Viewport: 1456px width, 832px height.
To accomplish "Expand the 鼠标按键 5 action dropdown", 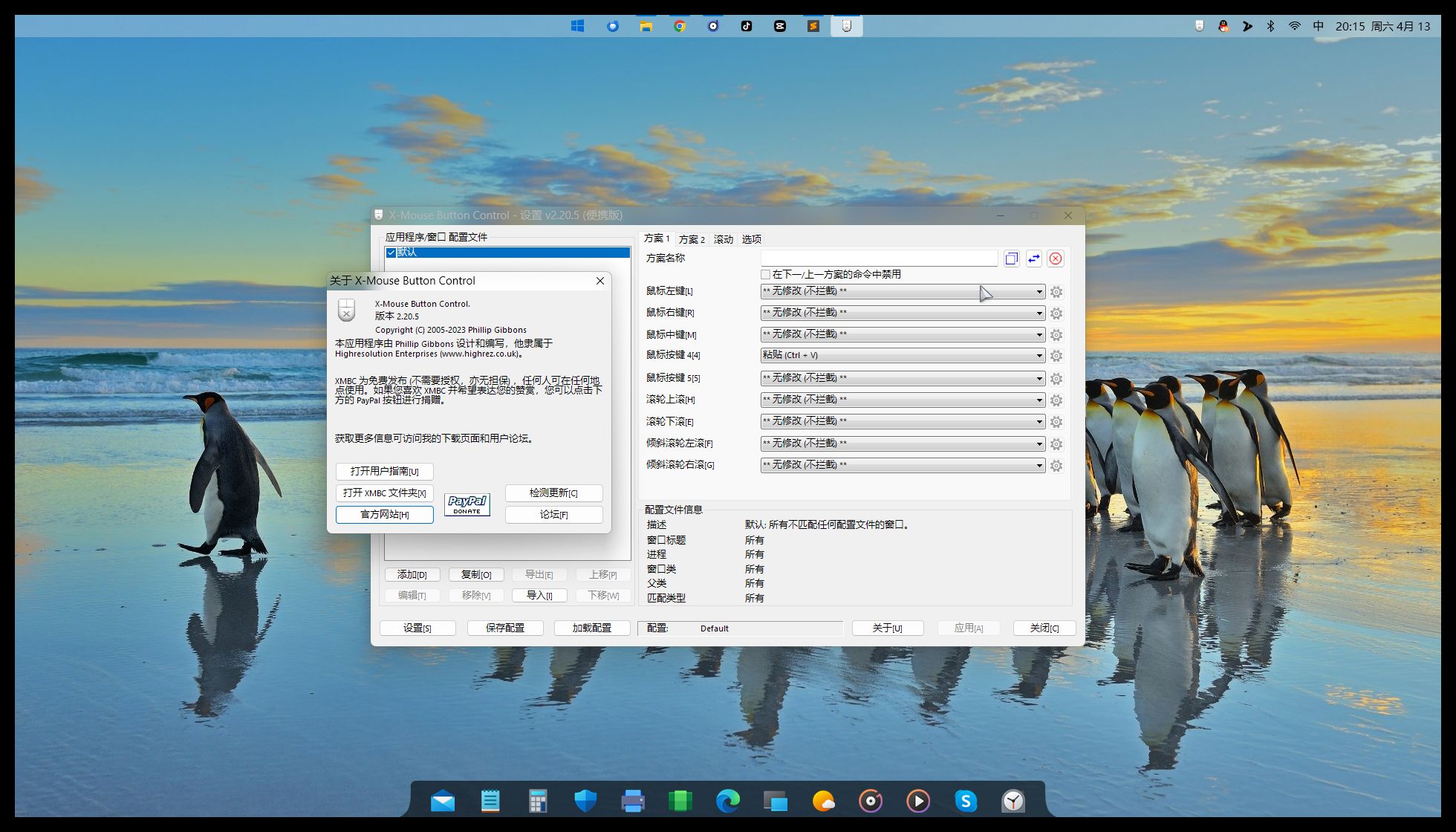I will click(x=903, y=378).
